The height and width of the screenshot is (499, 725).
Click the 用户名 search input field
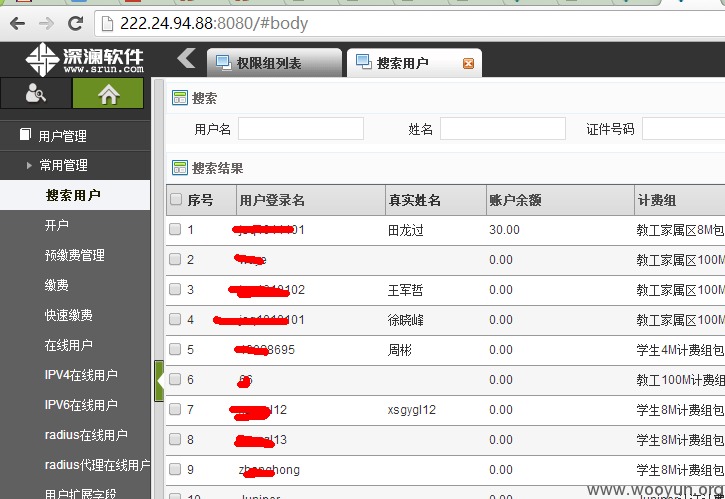(x=300, y=129)
